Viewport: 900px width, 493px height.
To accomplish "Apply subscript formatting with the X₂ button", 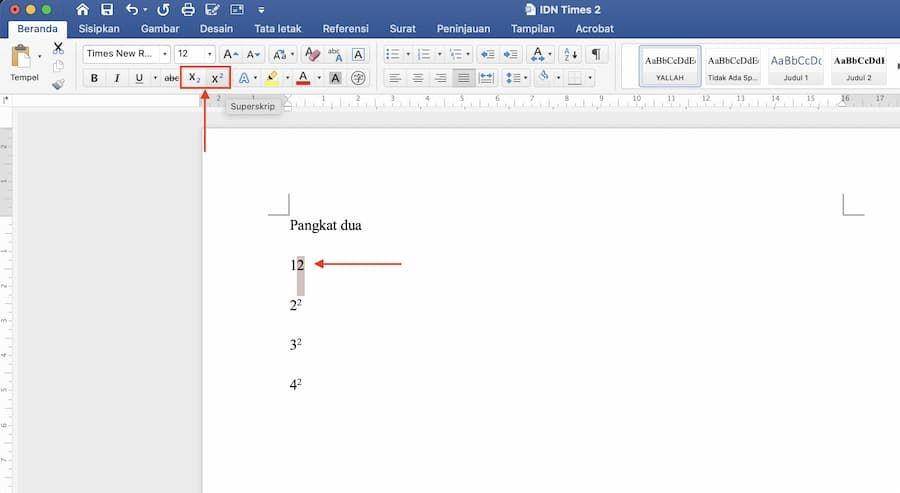I will pos(194,78).
